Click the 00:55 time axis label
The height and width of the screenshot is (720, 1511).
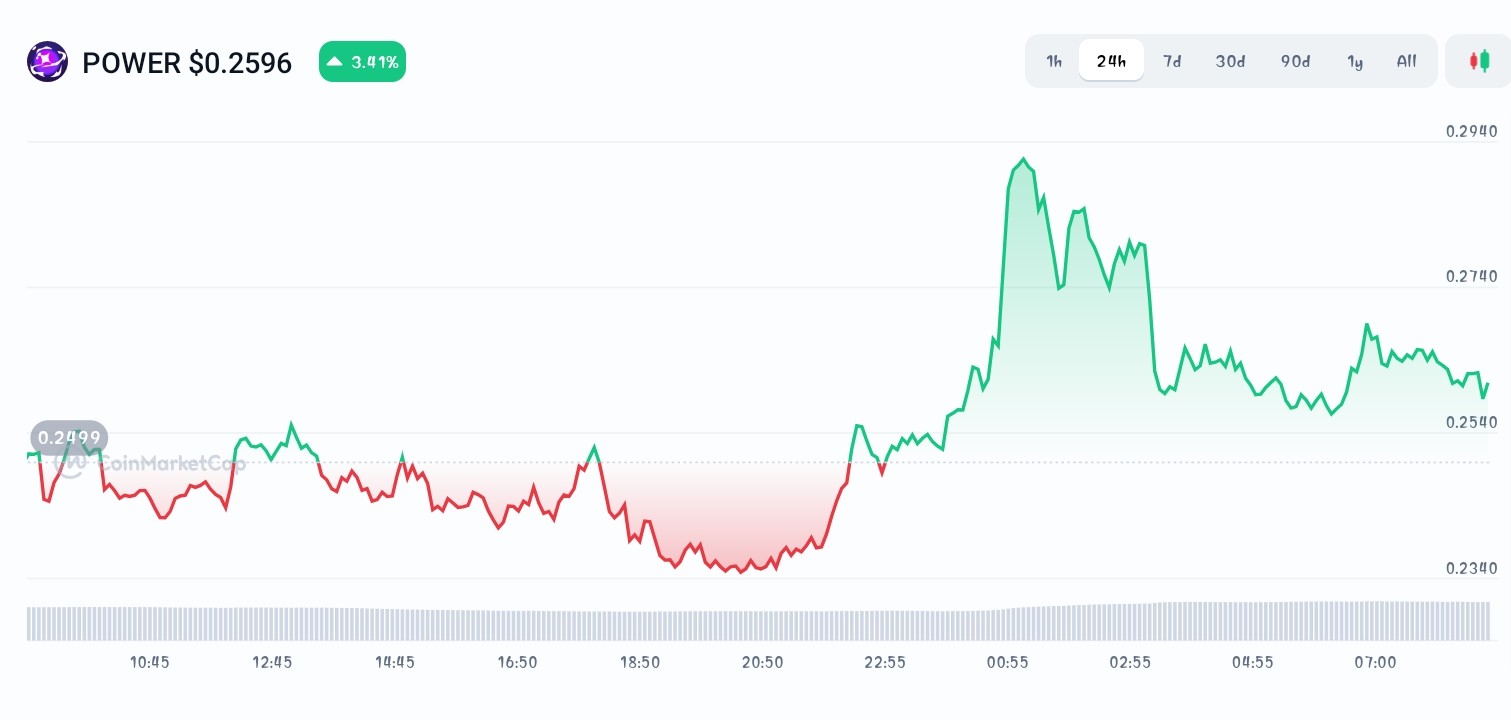pos(1007,662)
